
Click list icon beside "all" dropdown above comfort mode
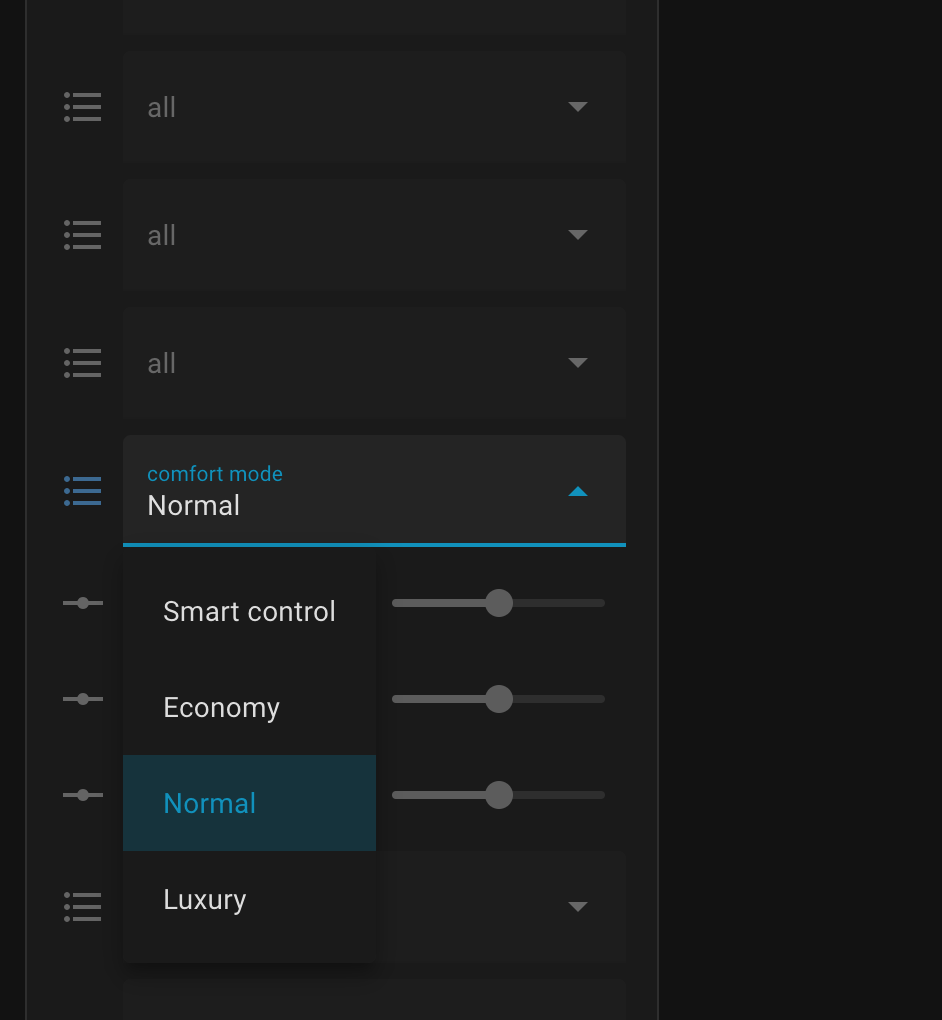82,363
